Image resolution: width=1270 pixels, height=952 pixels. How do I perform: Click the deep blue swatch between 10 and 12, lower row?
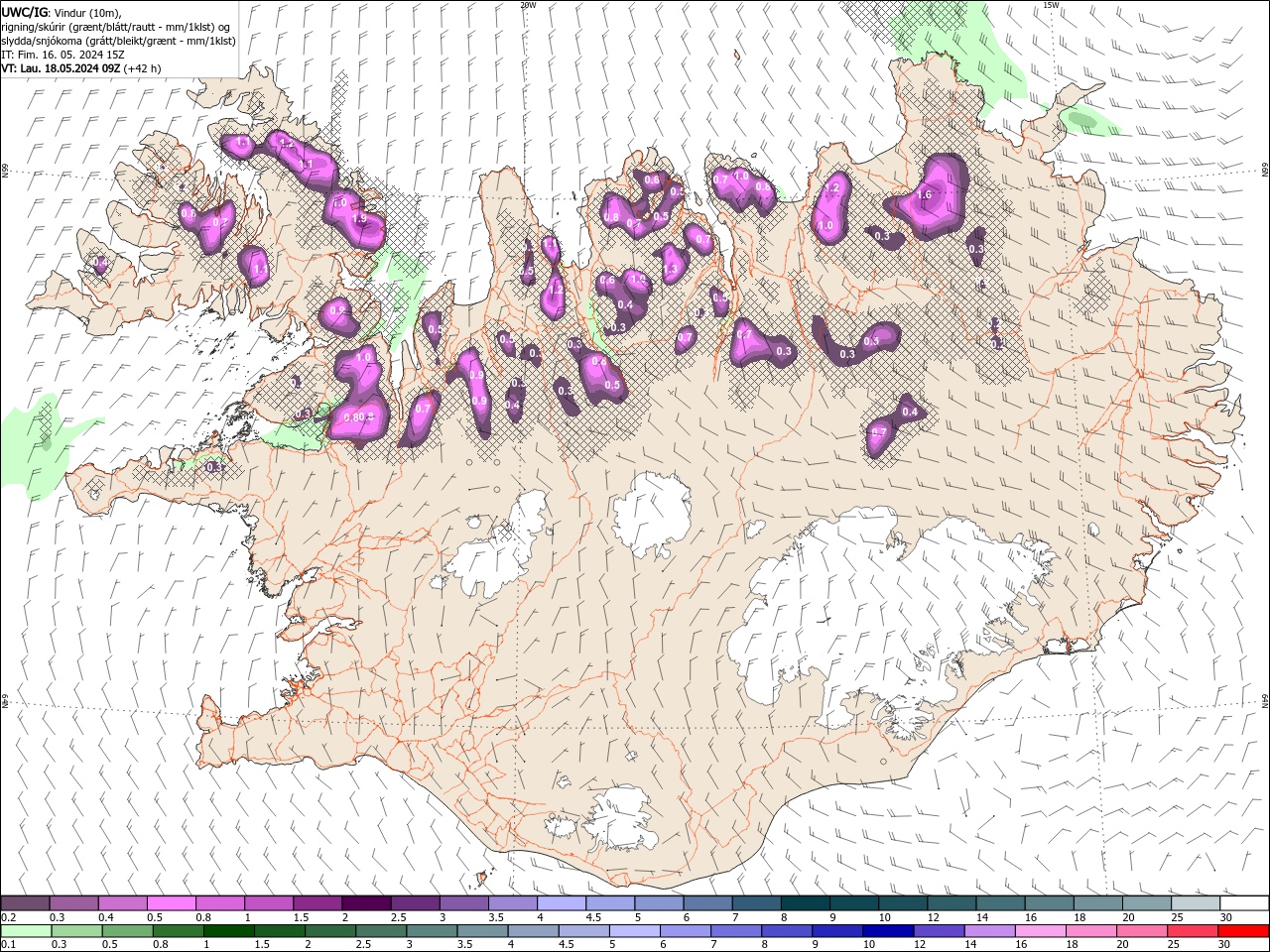click(886, 931)
